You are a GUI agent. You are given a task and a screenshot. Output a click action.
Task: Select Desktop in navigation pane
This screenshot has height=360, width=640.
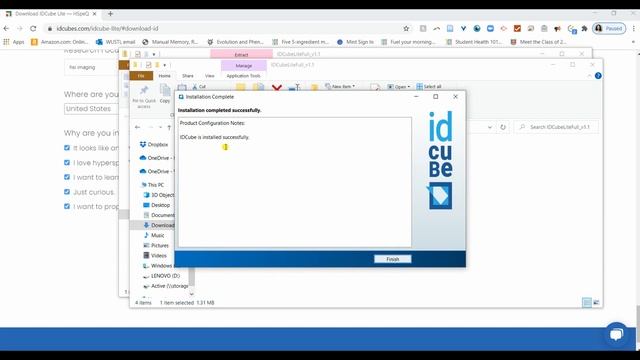[156, 205]
